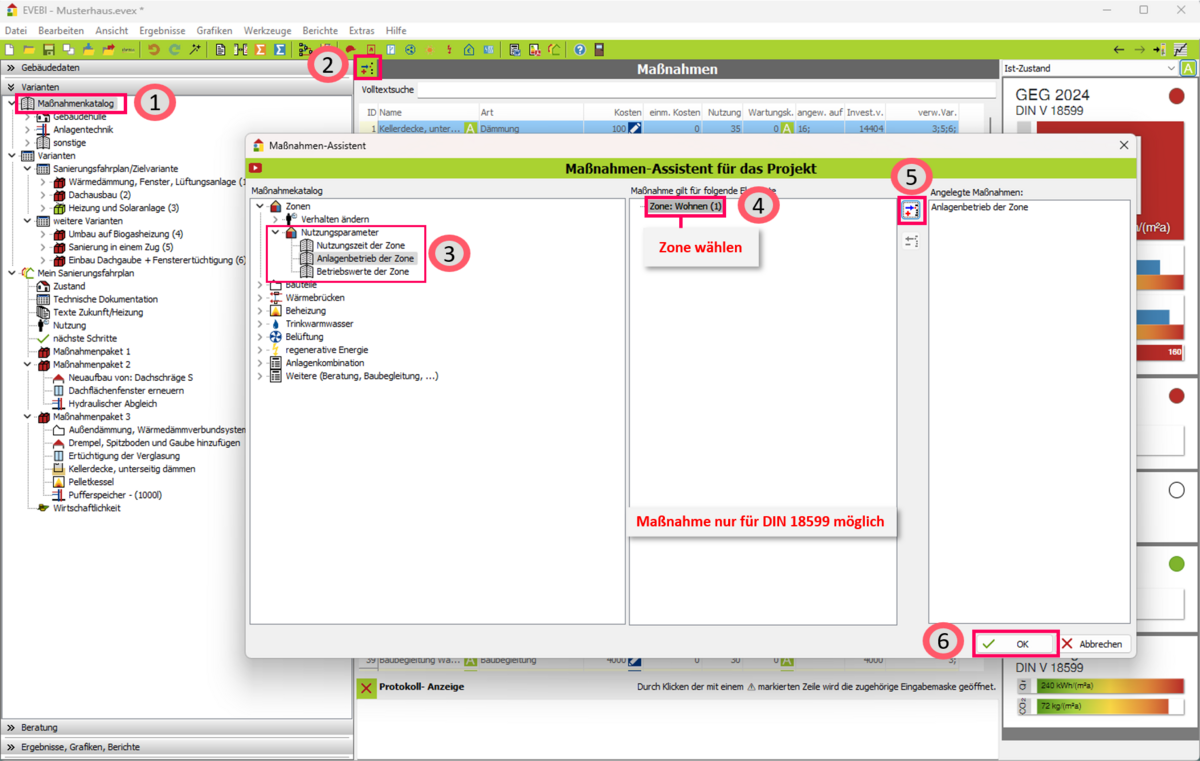Viewport: 1200px width, 761px height.
Task: Open the help question mark icon
Action: click(x=580, y=49)
